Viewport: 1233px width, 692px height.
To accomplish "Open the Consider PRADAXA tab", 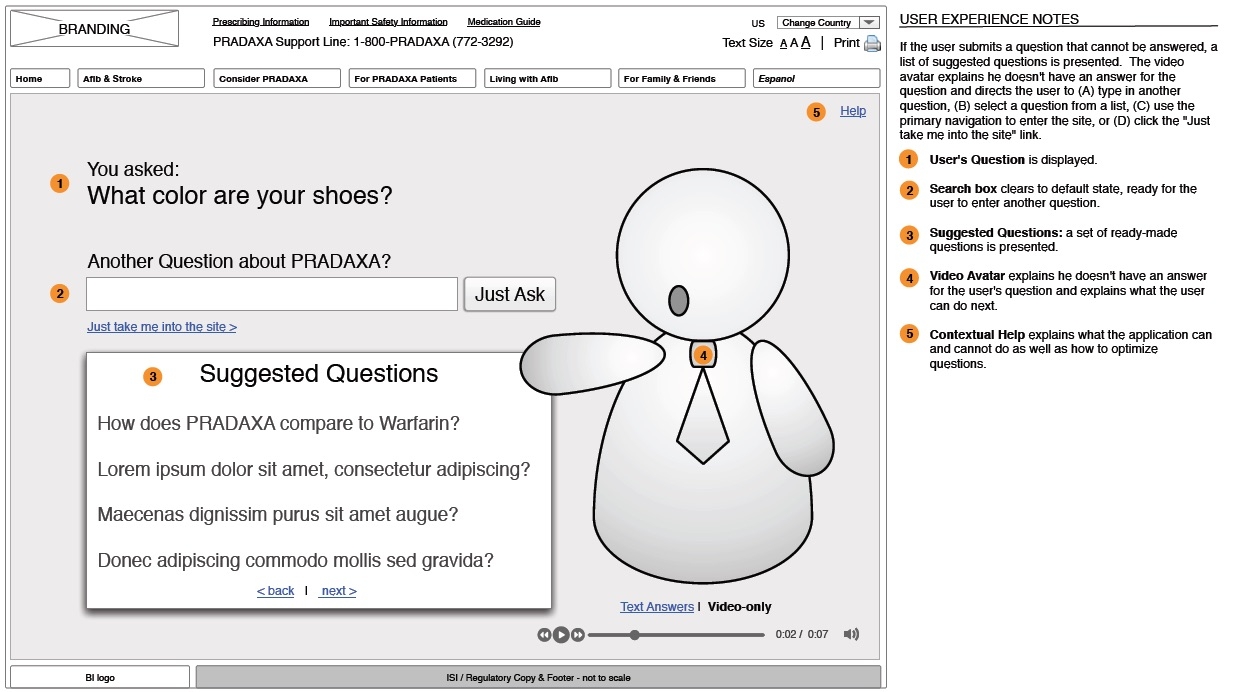I will tap(277, 78).
